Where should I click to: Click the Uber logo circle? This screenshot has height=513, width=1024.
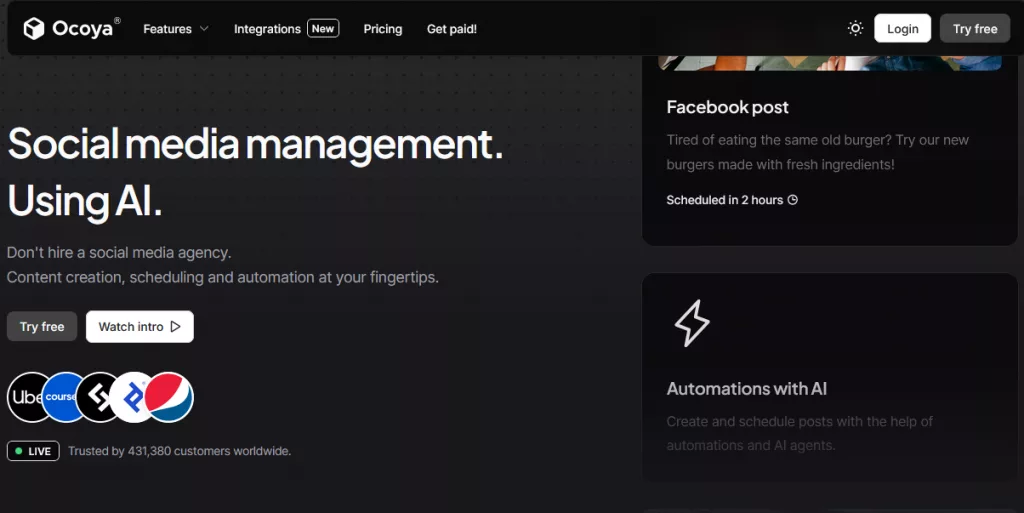click(25, 397)
